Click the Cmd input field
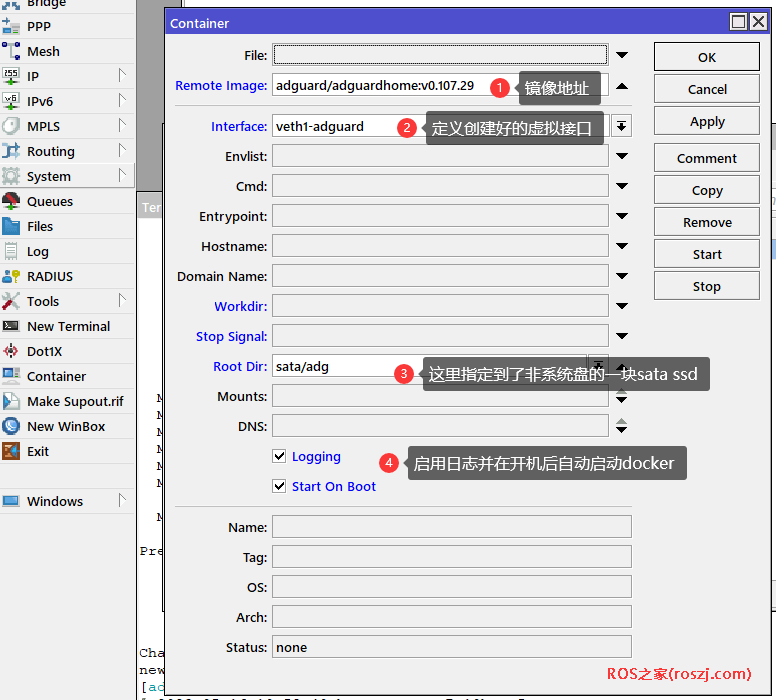 [x=440, y=186]
